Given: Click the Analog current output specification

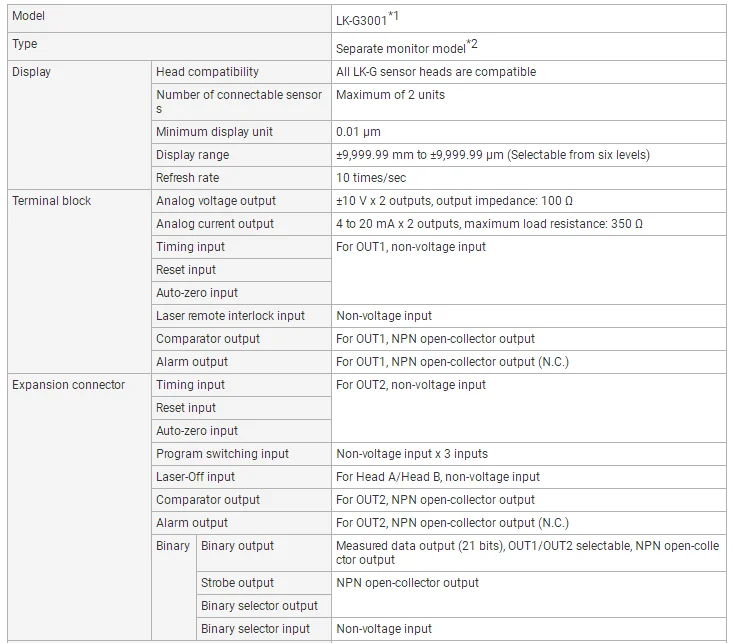Looking at the screenshot, I should click(x=489, y=224).
